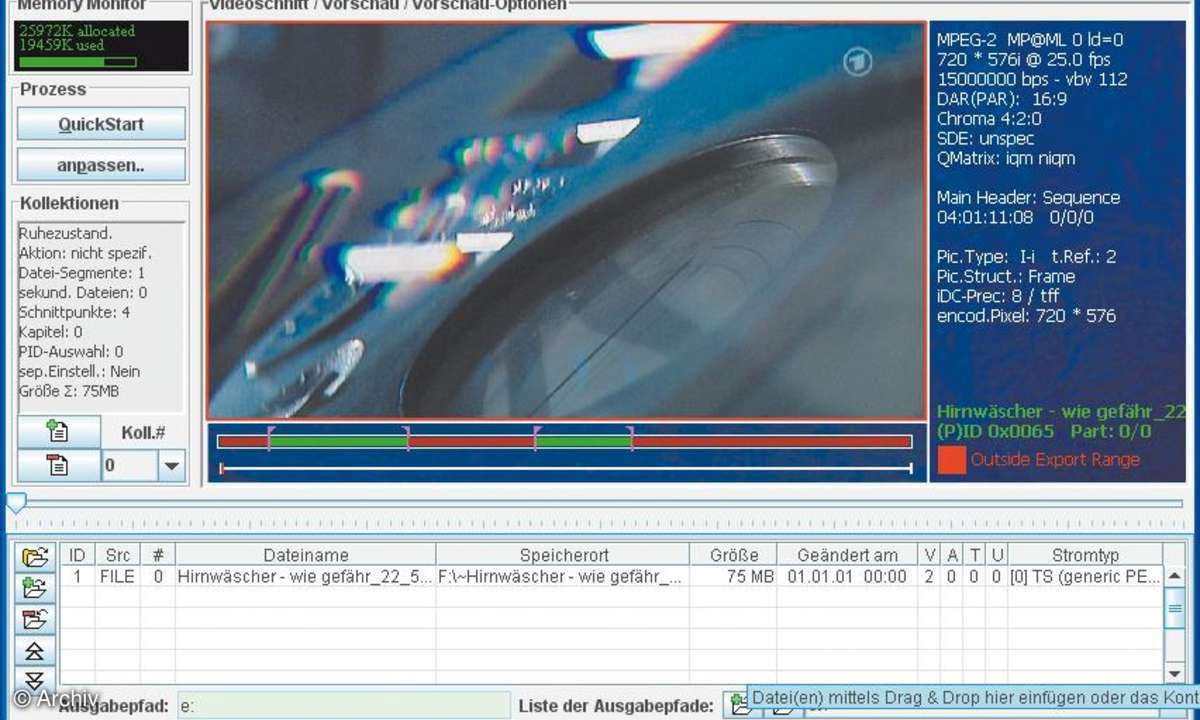Add a file via green-plus folder icon
Viewport: 1200px width, 720px height.
pos(35,588)
